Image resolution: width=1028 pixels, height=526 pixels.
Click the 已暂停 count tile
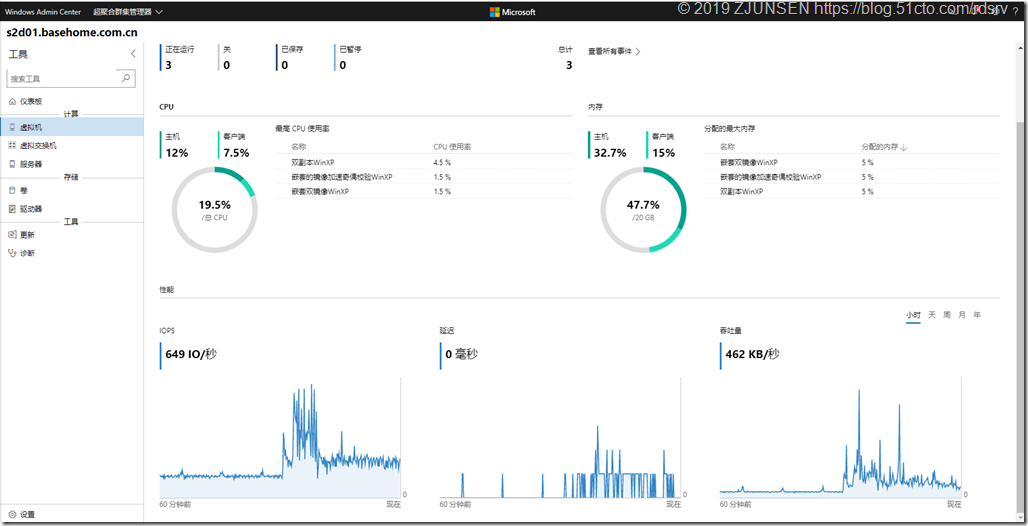click(349, 58)
